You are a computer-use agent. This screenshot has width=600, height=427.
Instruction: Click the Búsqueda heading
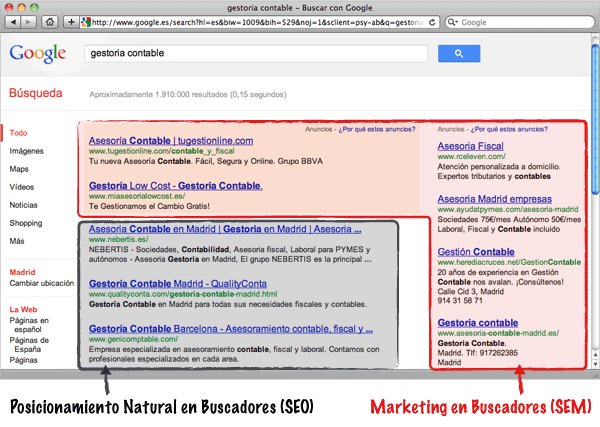(x=36, y=93)
